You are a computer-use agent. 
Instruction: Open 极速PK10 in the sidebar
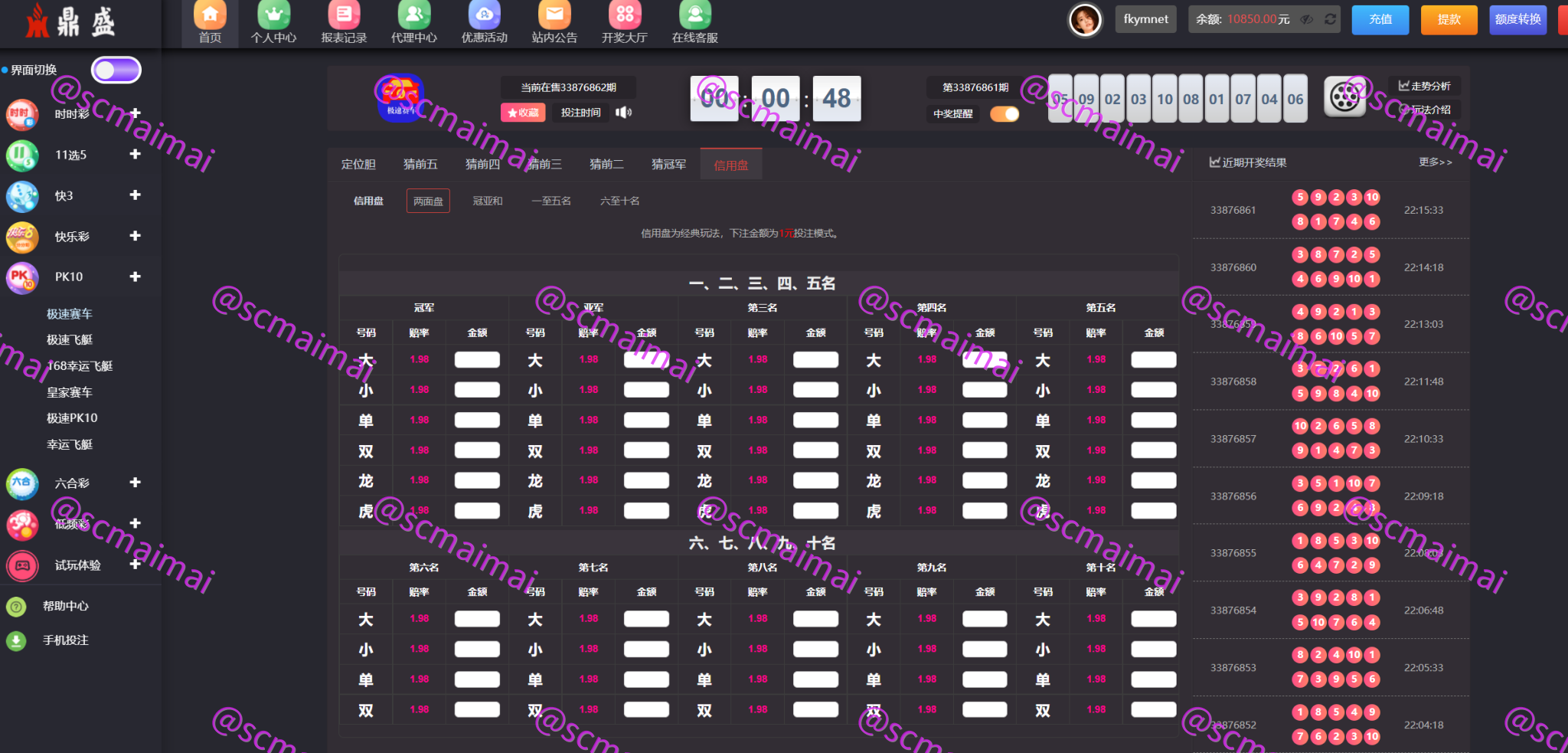click(72, 418)
